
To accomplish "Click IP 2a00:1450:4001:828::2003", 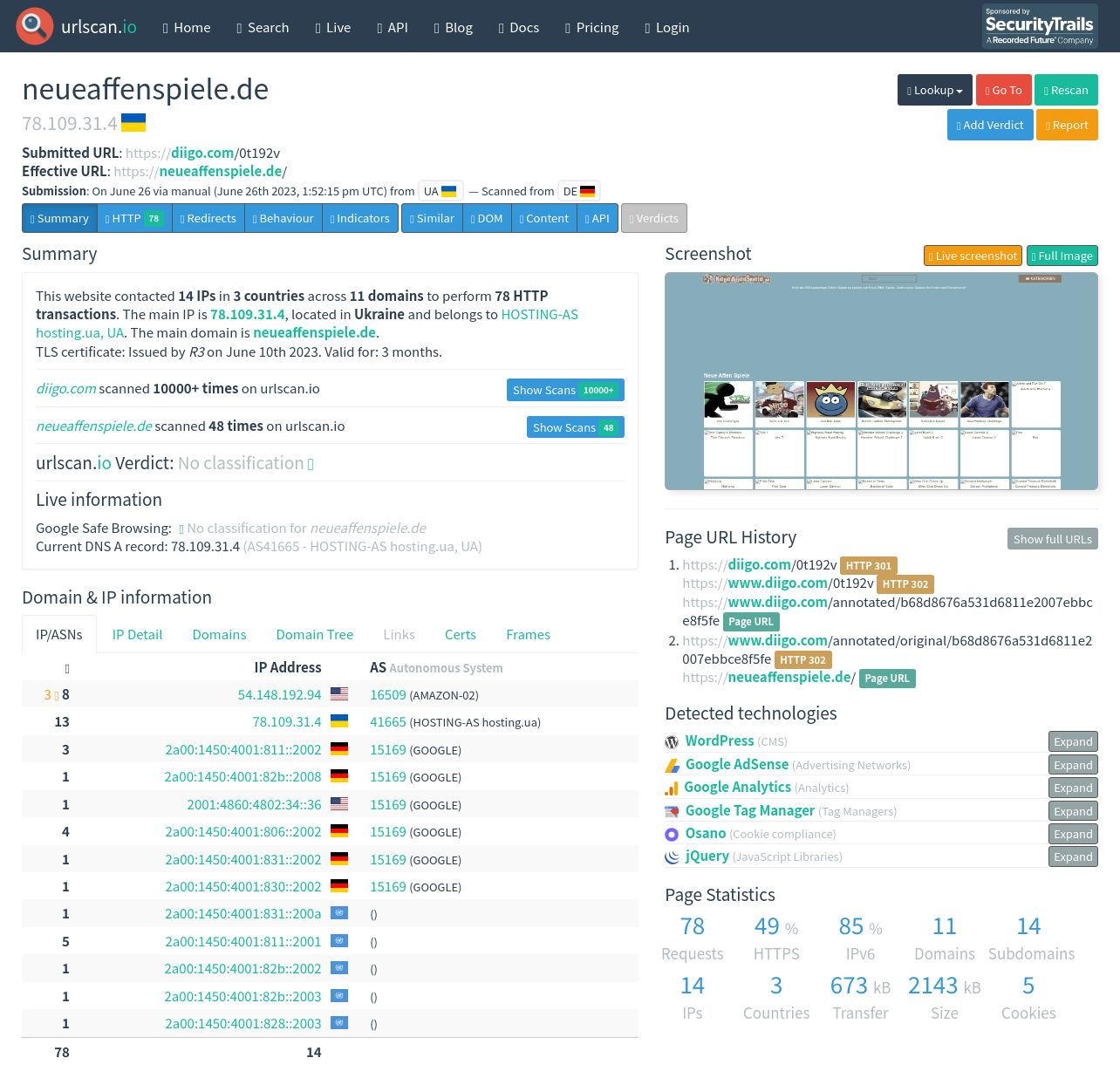I will pos(242,1023).
